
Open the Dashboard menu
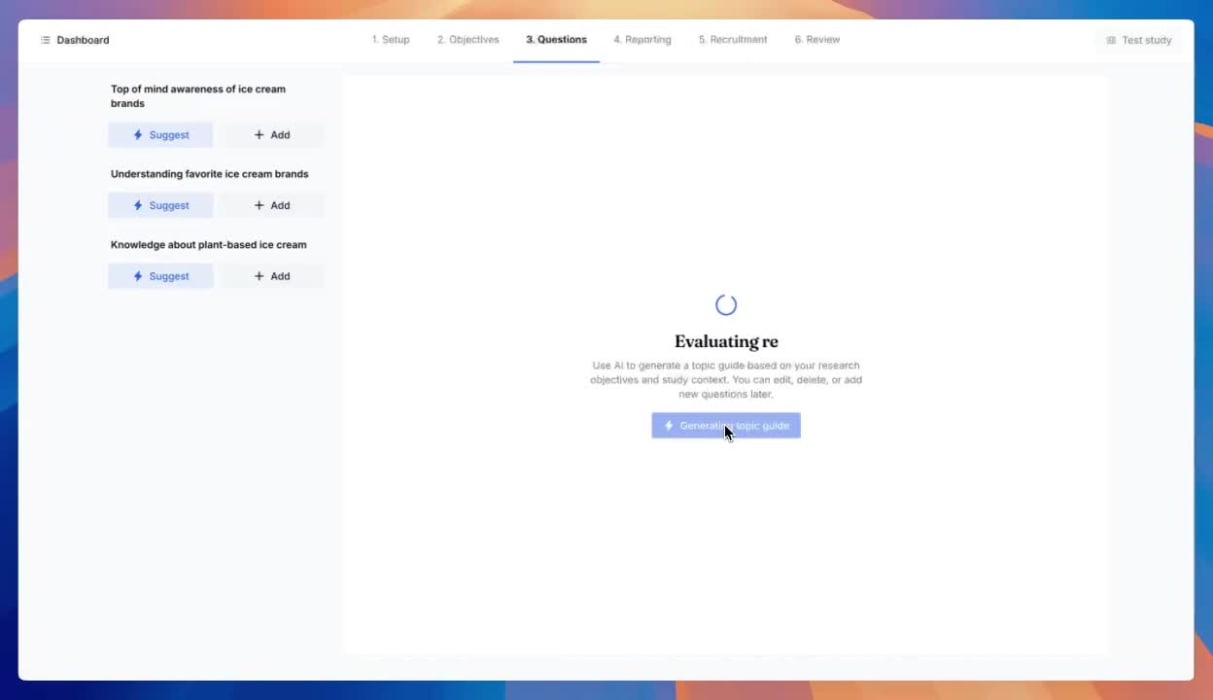(x=75, y=40)
